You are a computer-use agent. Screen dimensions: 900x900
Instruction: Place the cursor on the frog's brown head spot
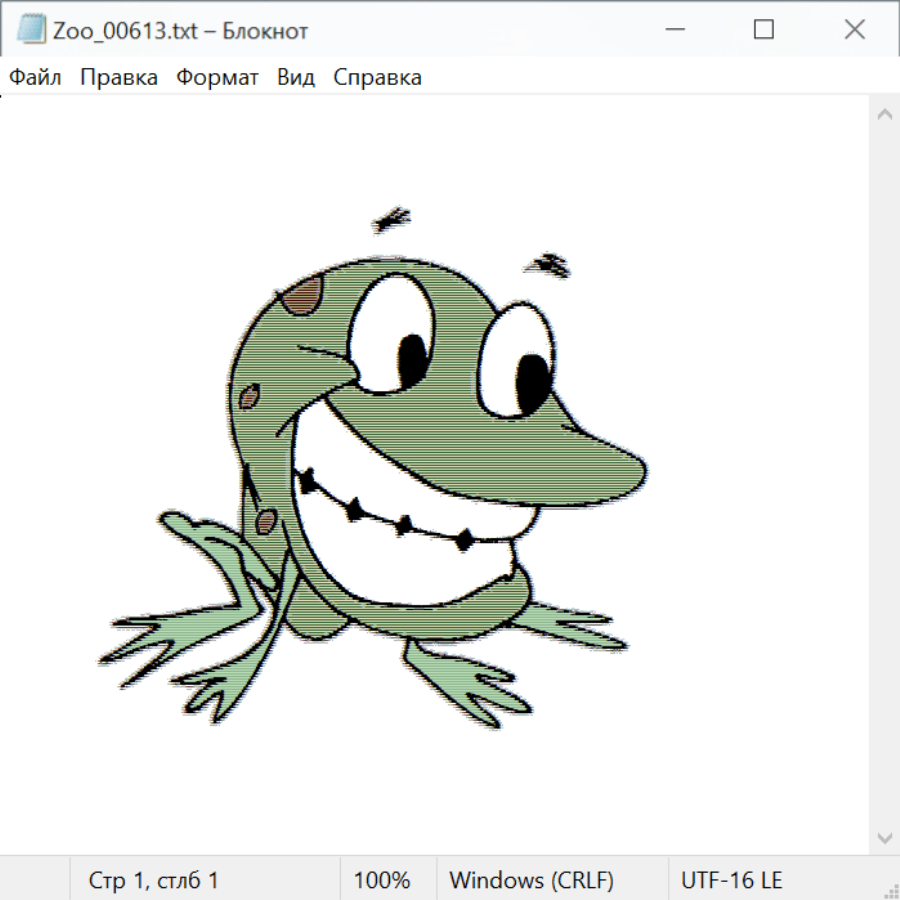[x=302, y=296]
